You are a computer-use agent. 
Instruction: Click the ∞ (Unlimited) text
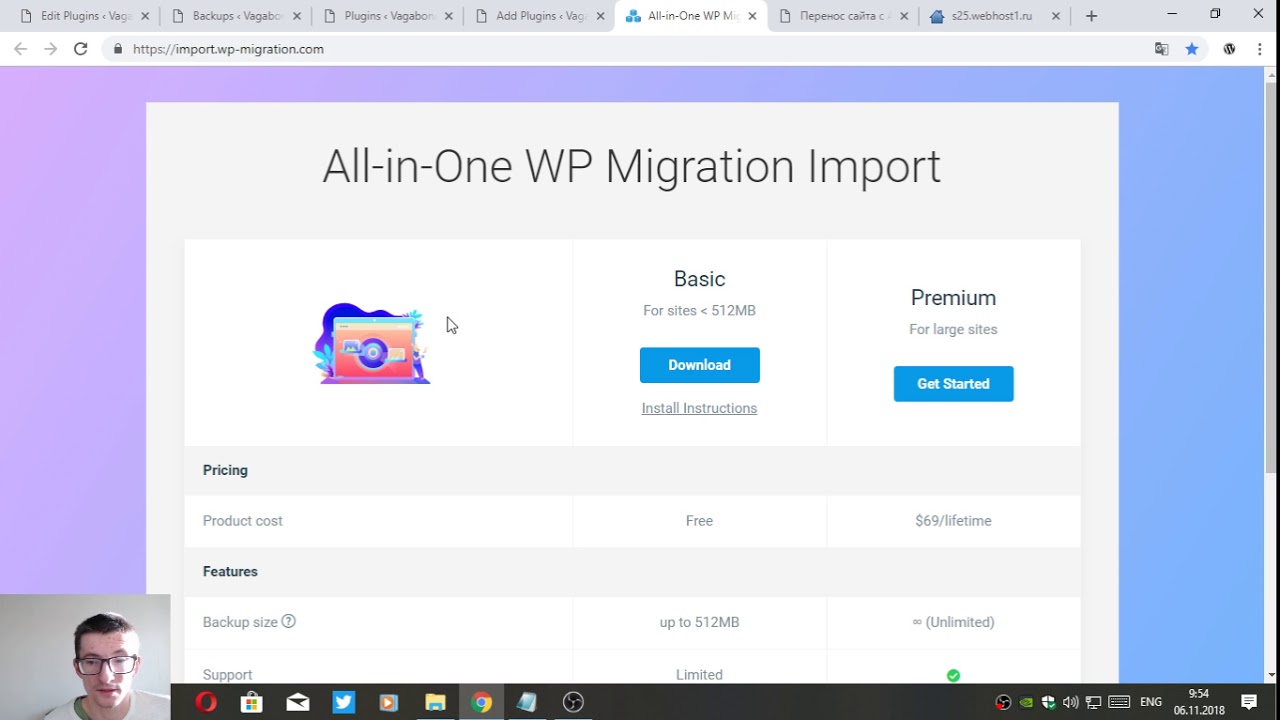point(953,622)
